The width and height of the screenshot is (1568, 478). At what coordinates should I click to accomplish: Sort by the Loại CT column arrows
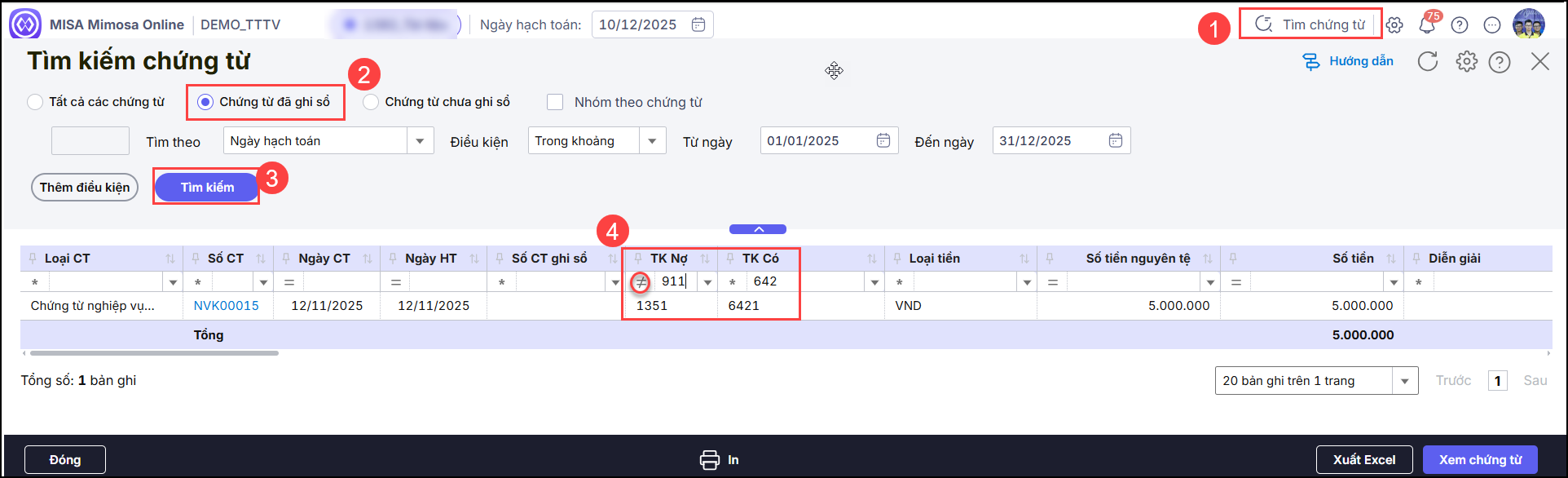170,259
